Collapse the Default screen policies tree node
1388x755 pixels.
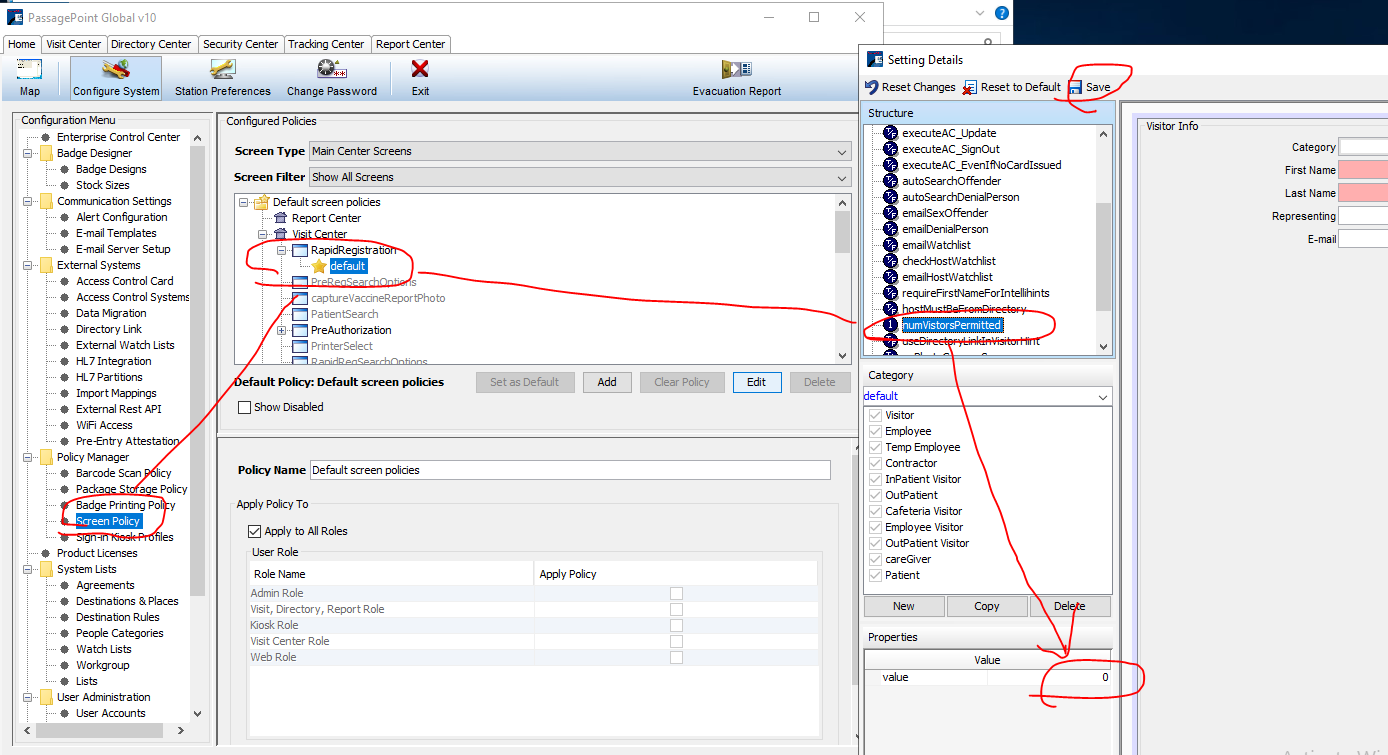click(x=244, y=202)
